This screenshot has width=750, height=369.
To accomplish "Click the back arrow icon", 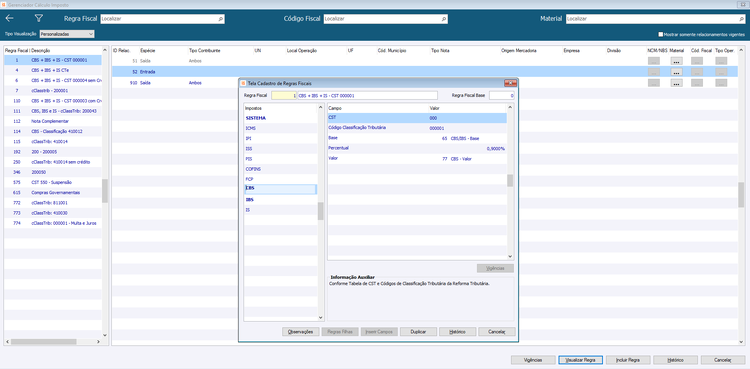I will (x=9, y=18).
